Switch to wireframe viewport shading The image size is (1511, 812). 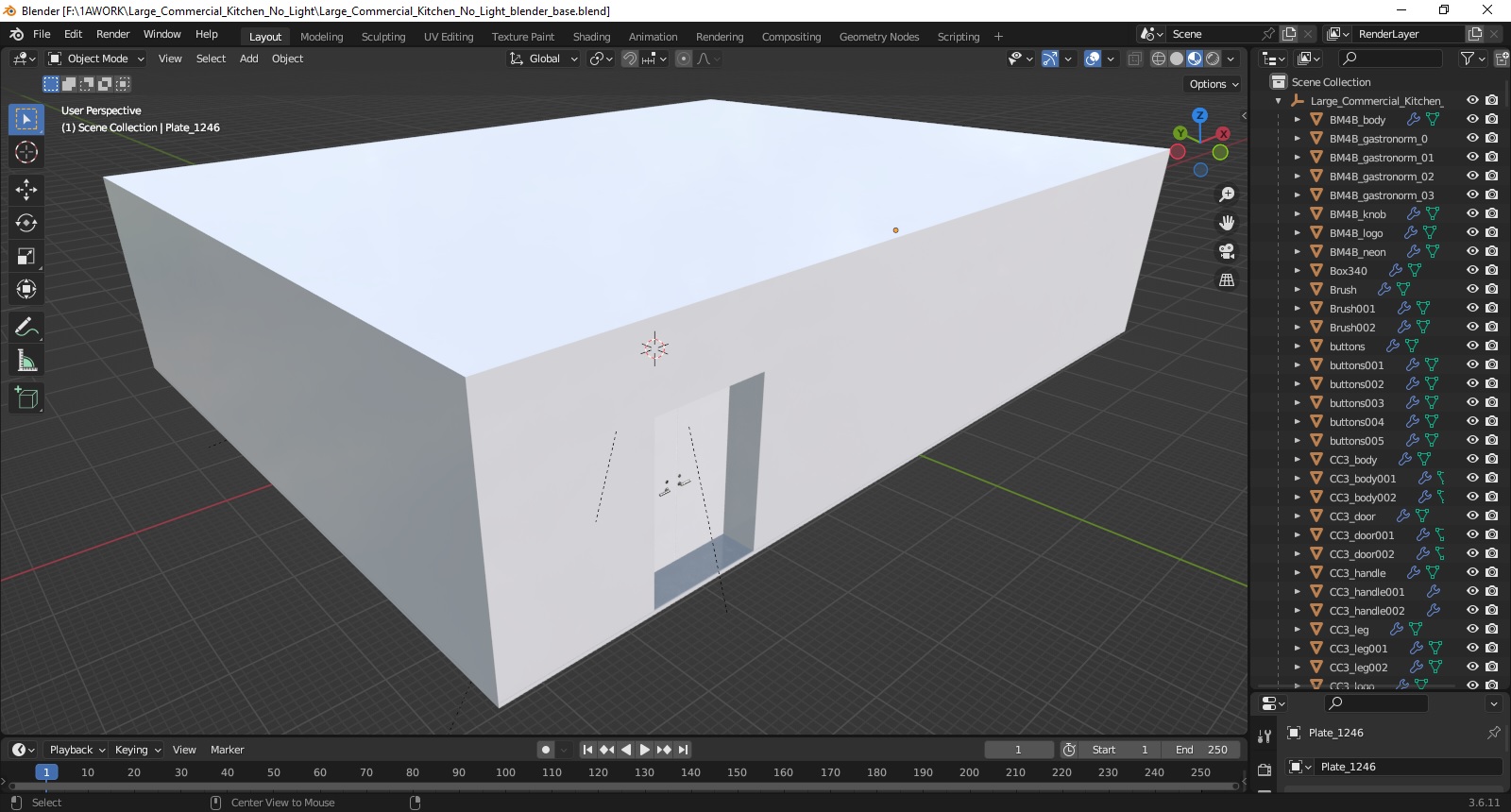[x=1159, y=59]
